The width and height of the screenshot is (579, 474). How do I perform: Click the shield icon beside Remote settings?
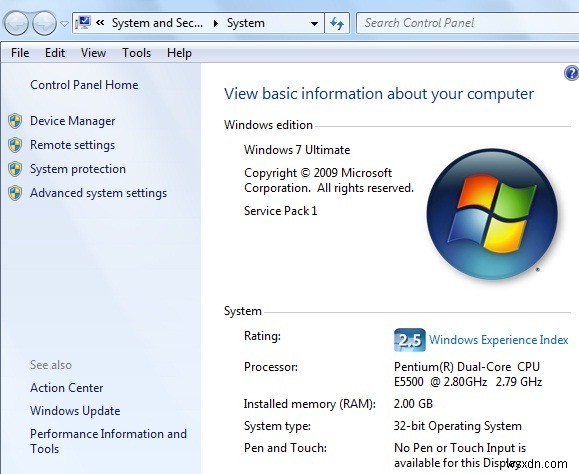(15, 145)
